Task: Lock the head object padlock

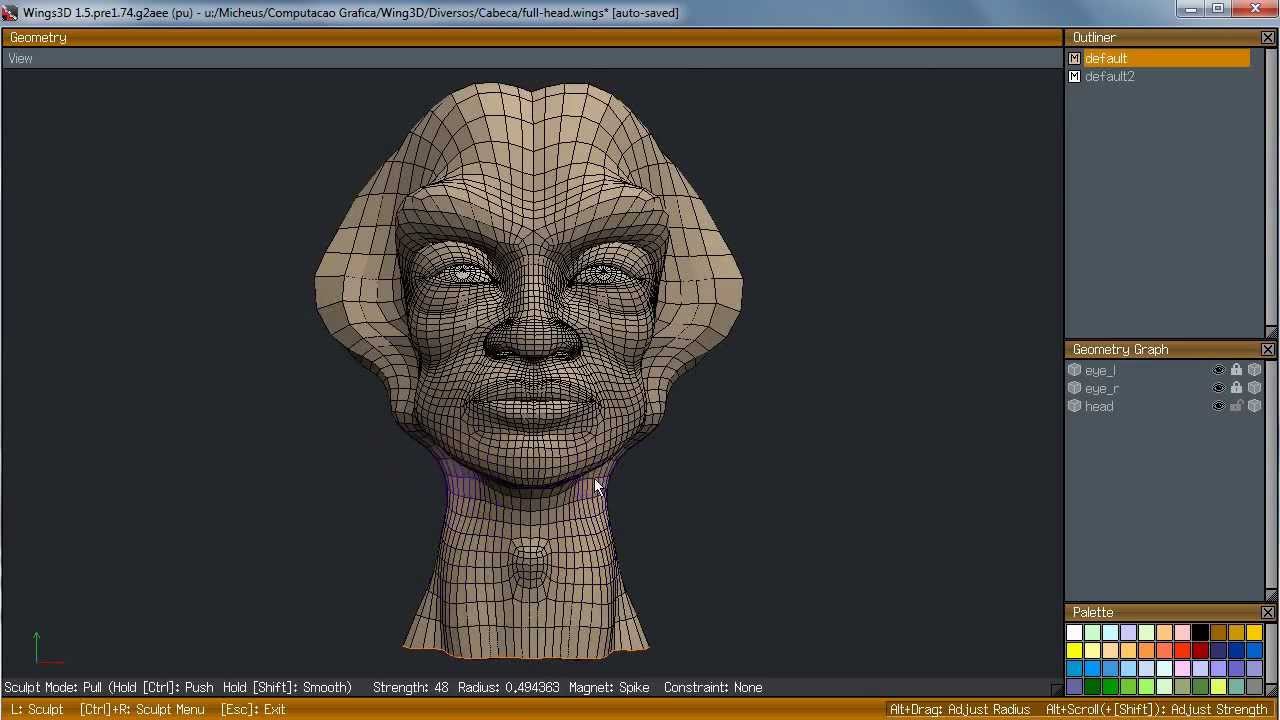Action: click(x=1236, y=407)
